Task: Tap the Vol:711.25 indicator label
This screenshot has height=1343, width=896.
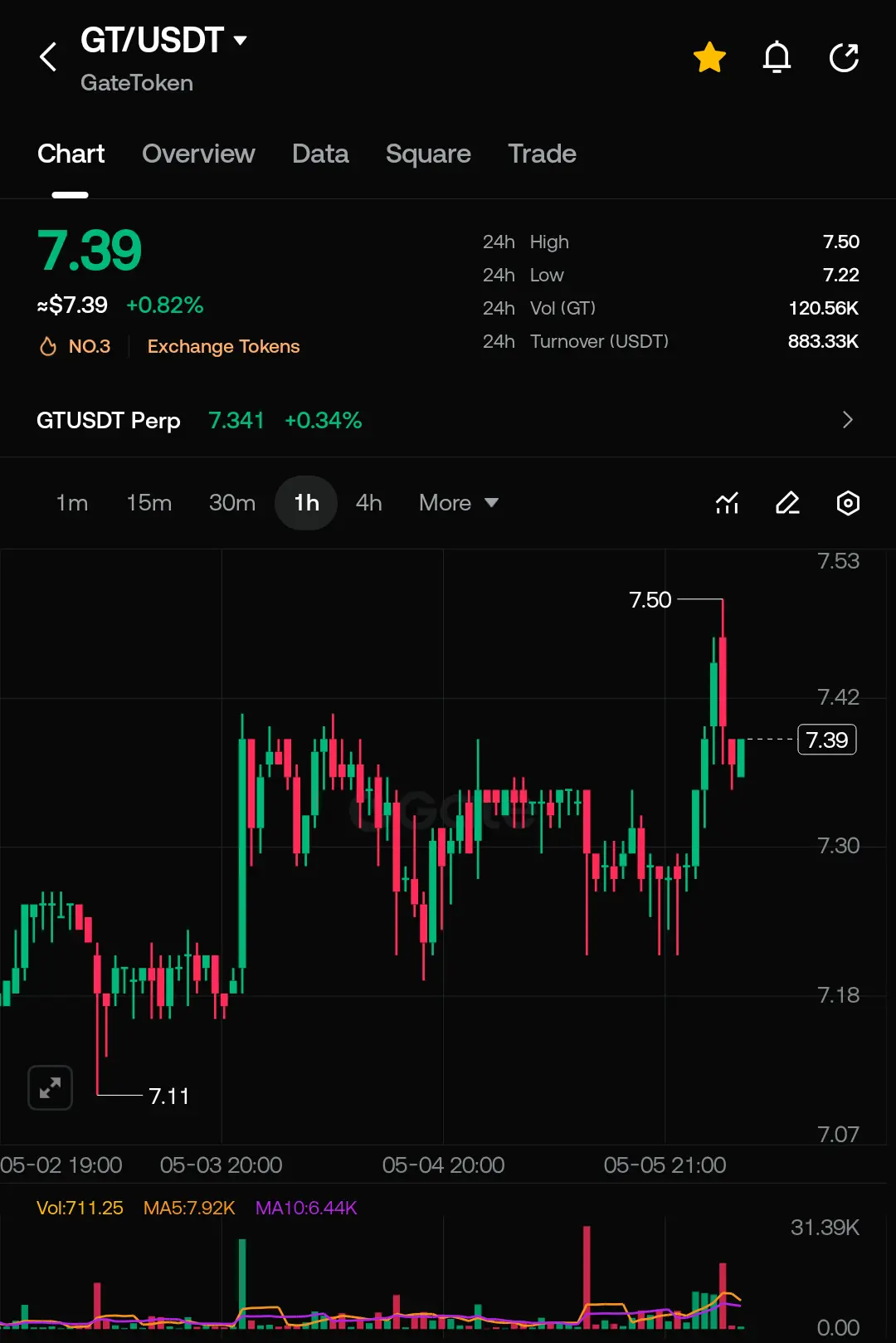Action: click(x=80, y=1208)
